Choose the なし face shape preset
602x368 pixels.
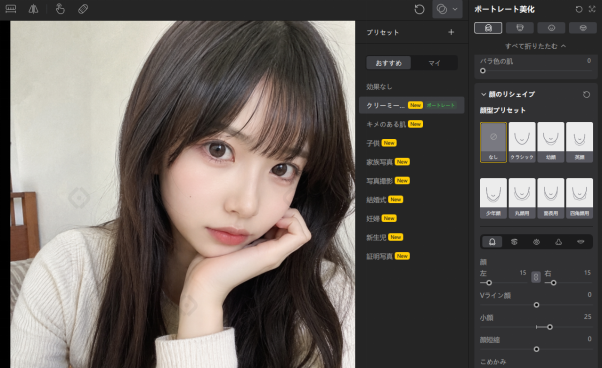click(x=493, y=142)
